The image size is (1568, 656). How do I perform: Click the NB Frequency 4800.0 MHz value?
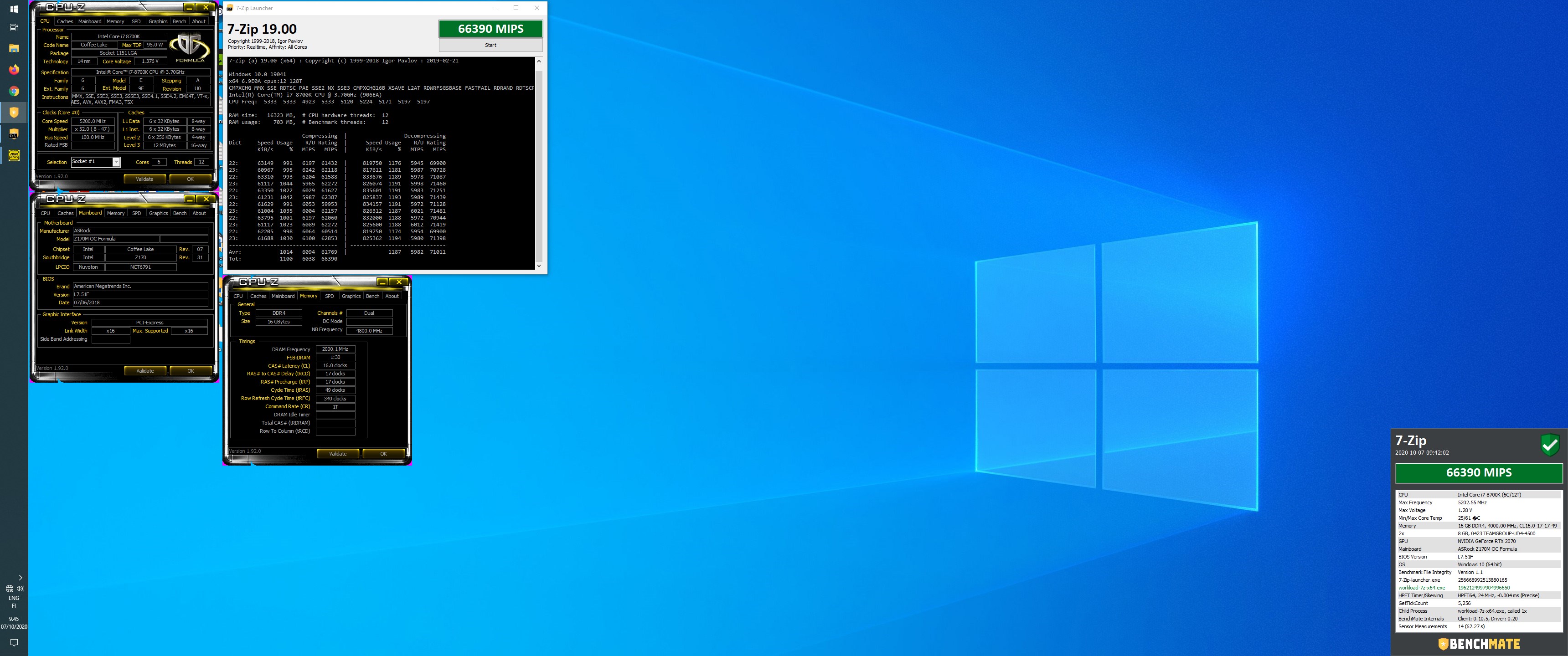pyautogui.click(x=370, y=331)
